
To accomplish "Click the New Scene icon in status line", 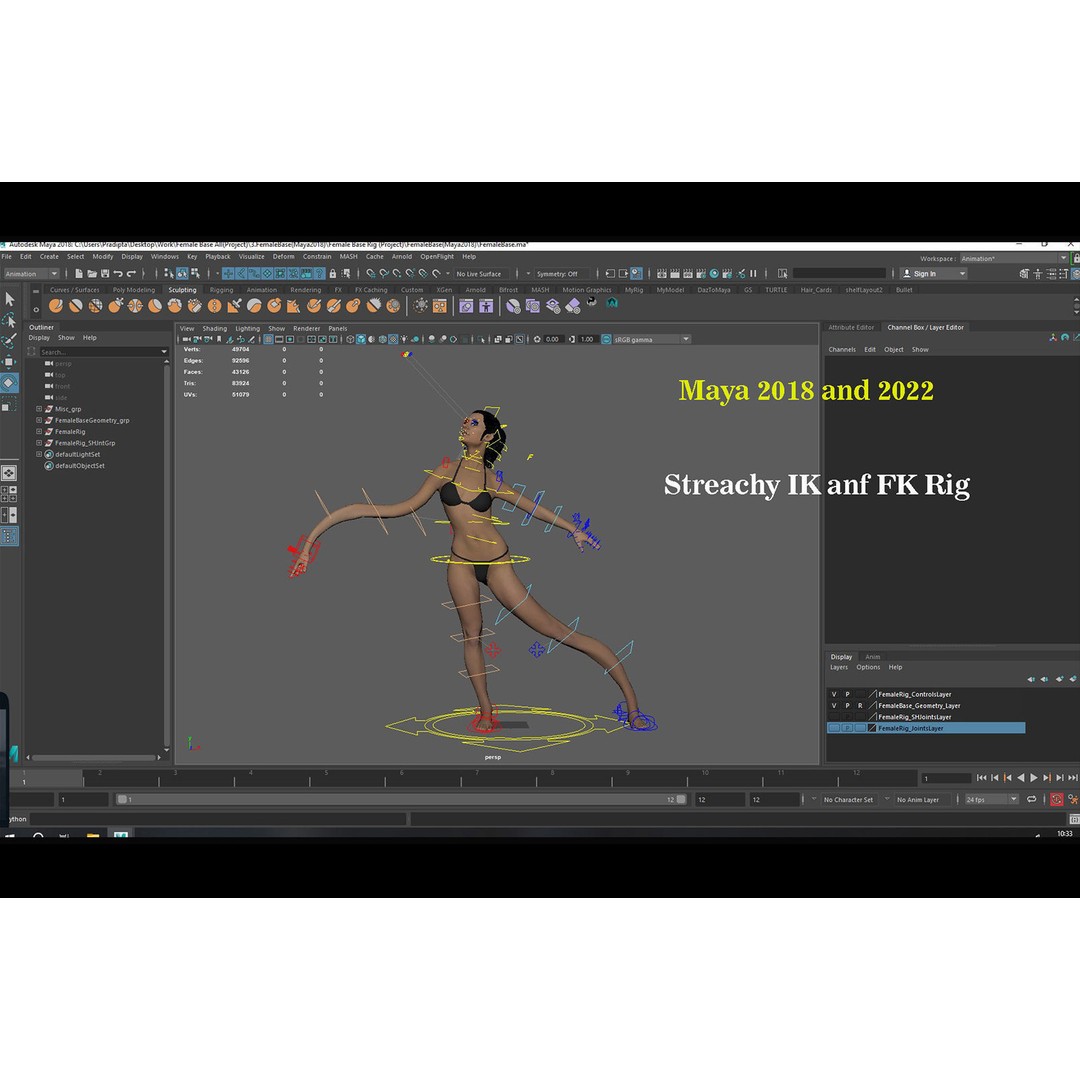I will coord(79,273).
